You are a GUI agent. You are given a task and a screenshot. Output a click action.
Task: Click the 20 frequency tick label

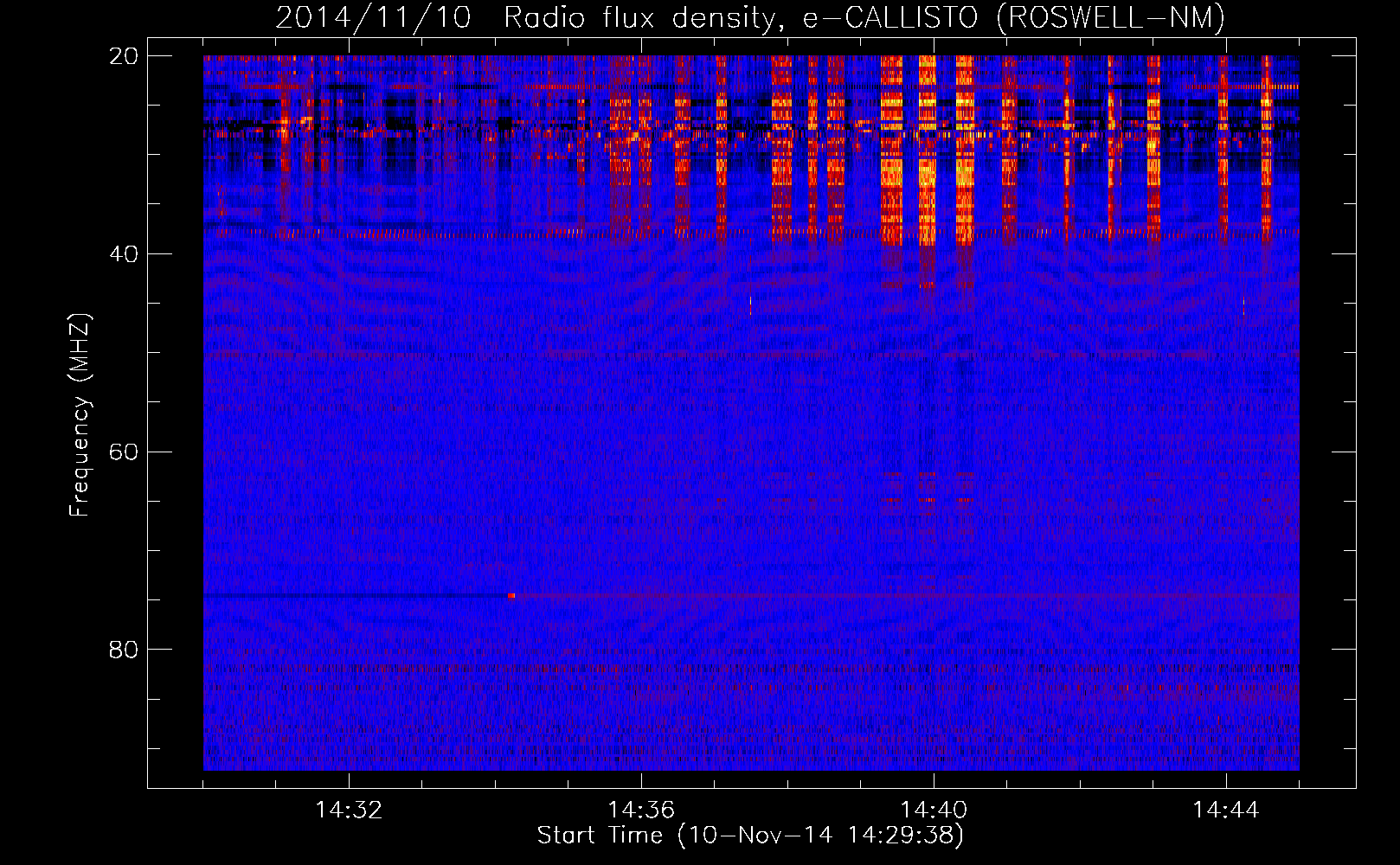pos(123,56)
